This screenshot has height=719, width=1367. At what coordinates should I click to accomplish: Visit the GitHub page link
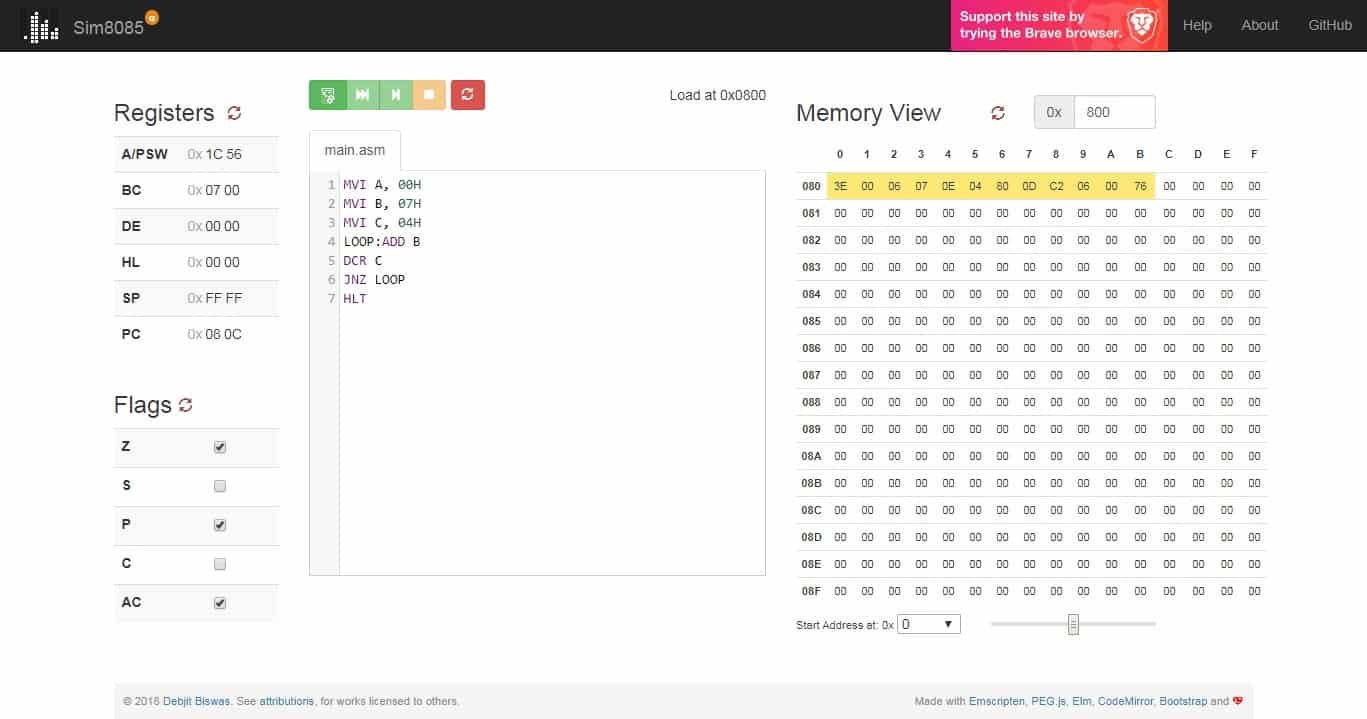[x=1330, y=25]
